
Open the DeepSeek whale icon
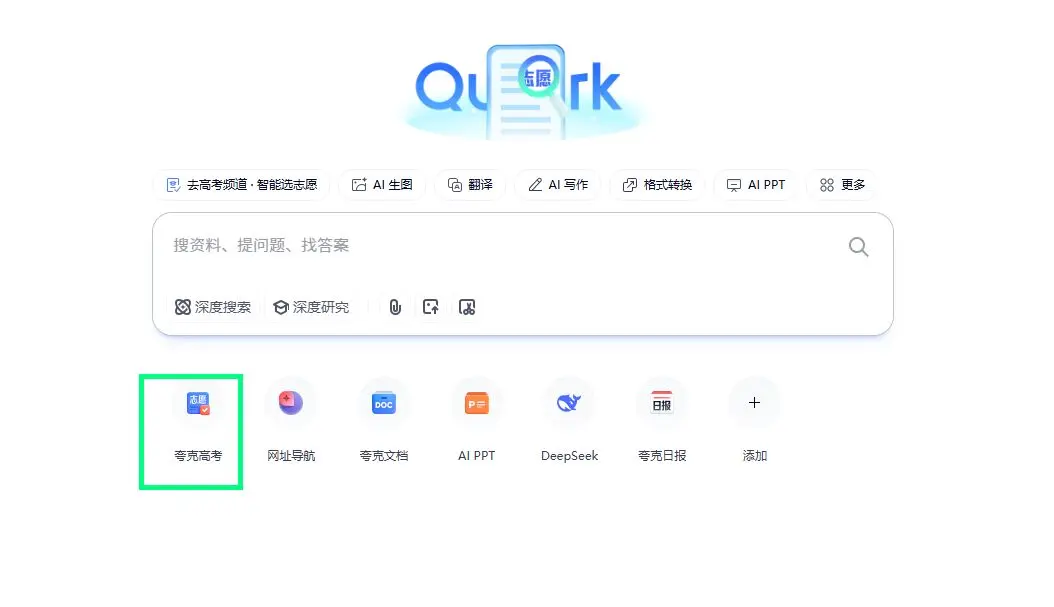tap(569, 403)
